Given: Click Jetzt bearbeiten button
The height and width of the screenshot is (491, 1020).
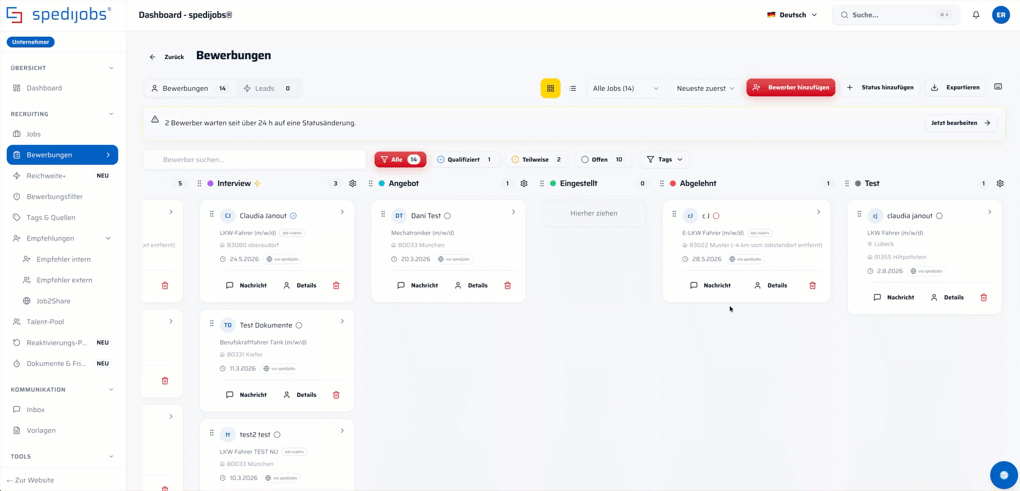Looking at the screenshot, I should 961,123.
